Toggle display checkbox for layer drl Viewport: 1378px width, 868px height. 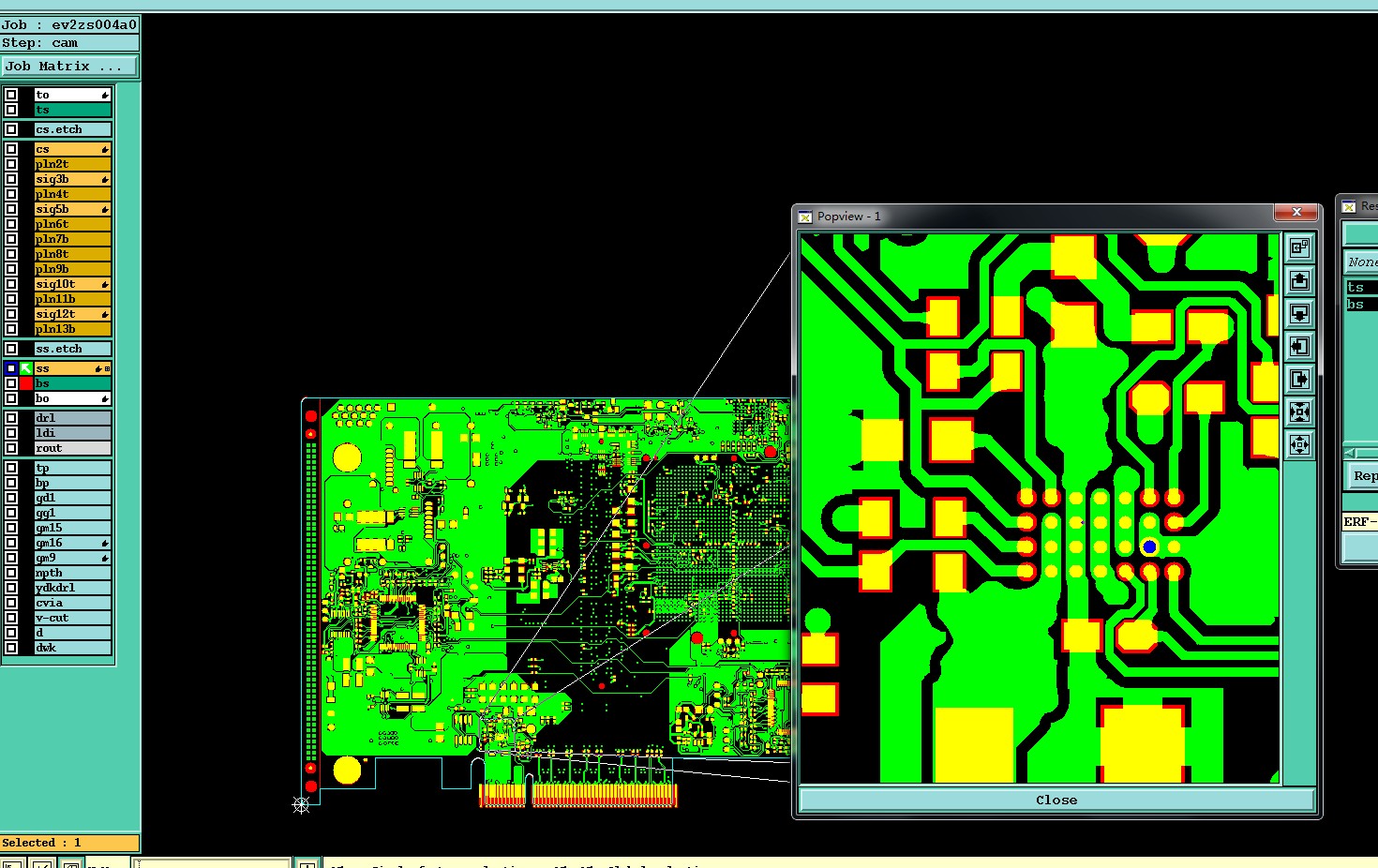click(x=11, y=418)
